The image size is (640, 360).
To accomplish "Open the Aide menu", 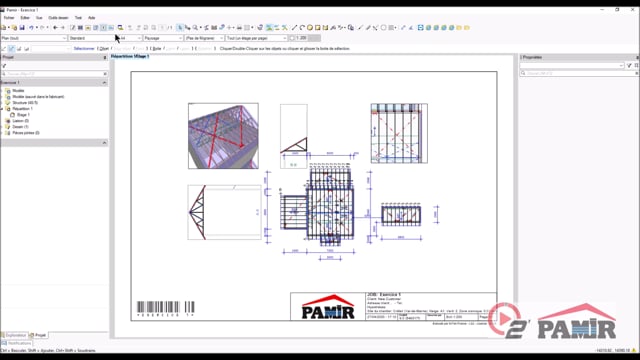I will coord(92,18).
